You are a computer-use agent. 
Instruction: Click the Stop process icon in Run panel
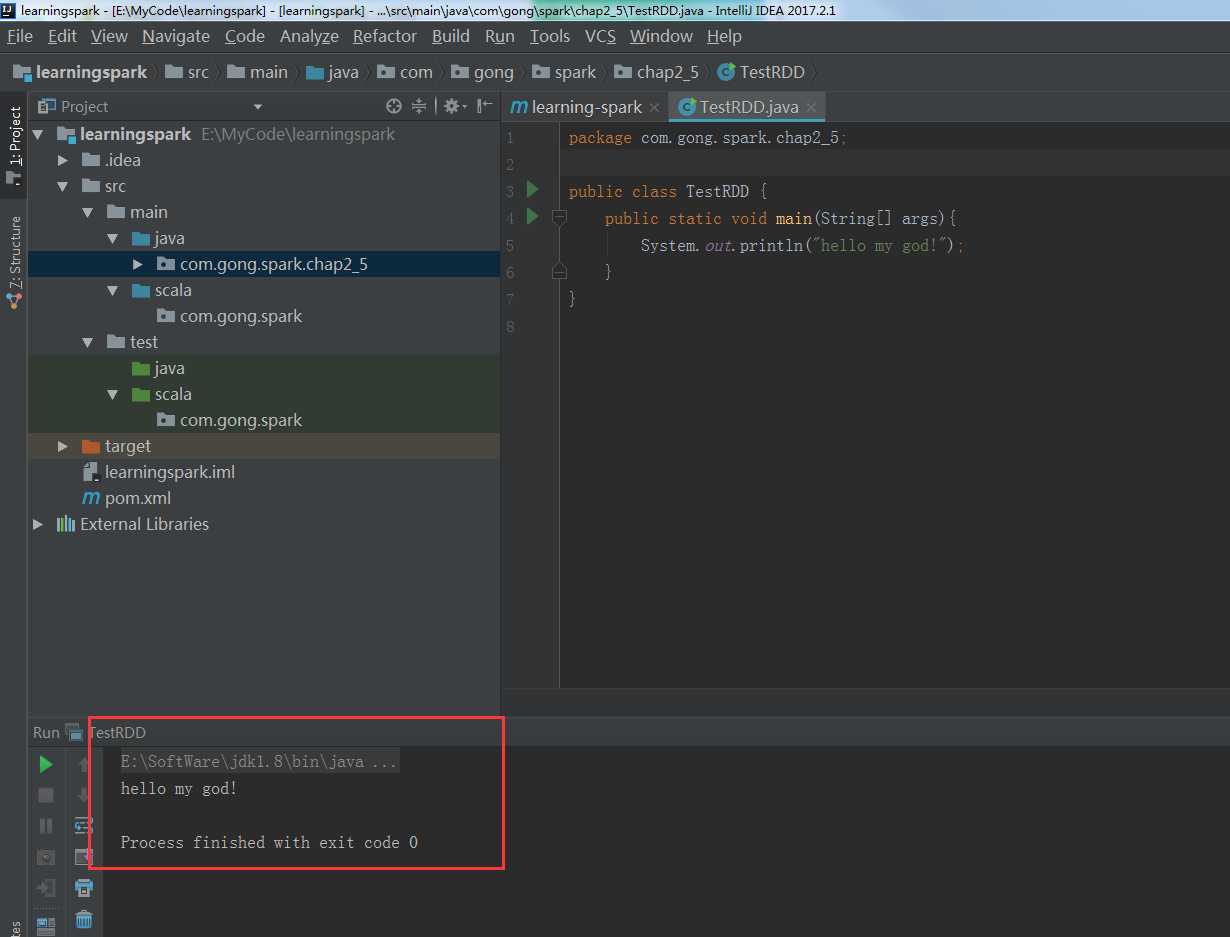[45, 795]
